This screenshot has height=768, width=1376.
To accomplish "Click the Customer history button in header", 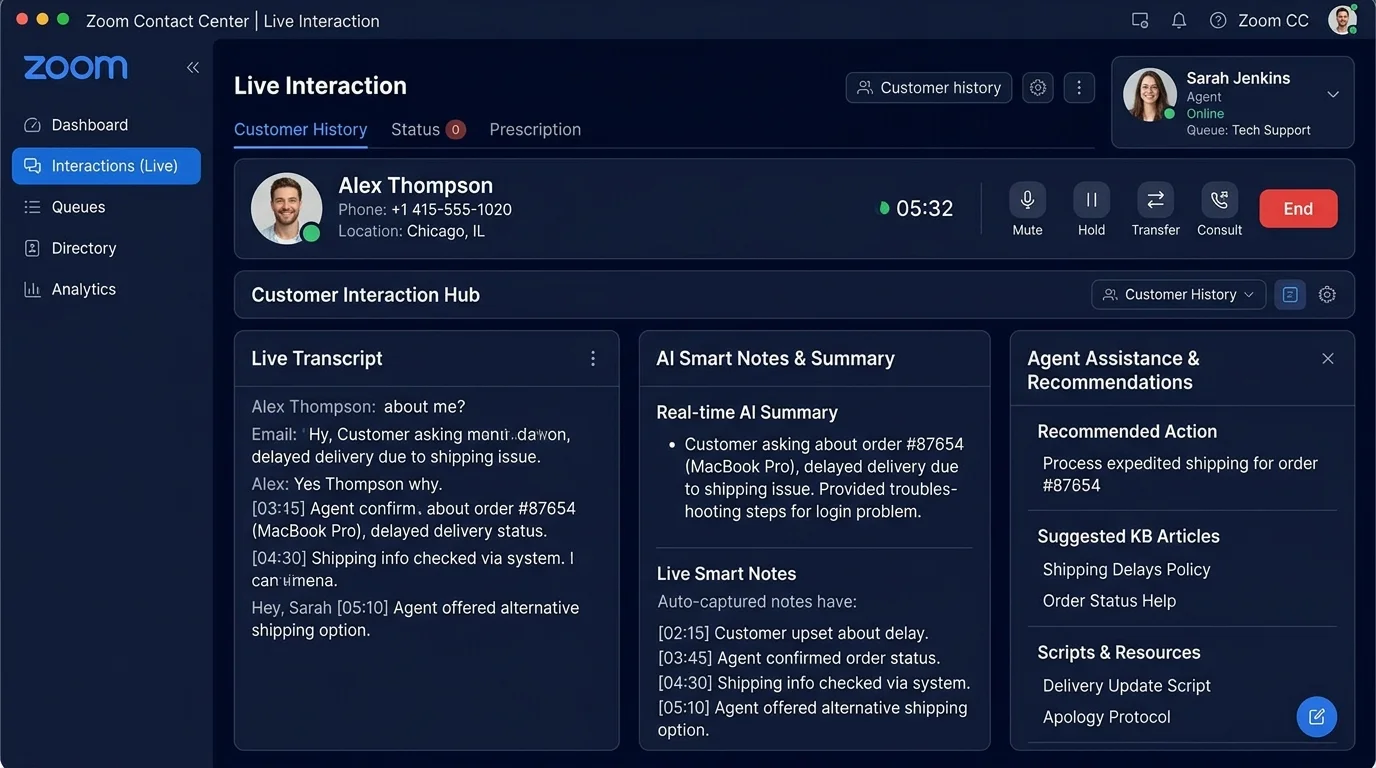I will 929,88.
